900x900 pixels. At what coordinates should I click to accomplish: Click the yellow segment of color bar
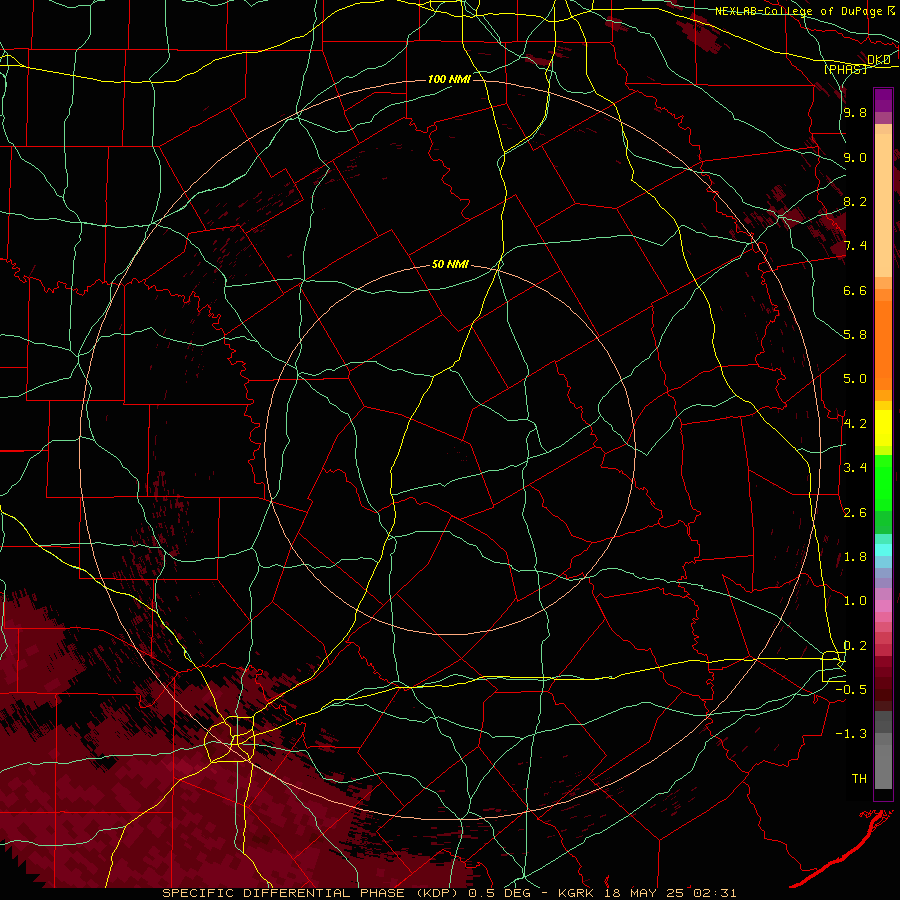pyautogui.click(x=883, y=428)
